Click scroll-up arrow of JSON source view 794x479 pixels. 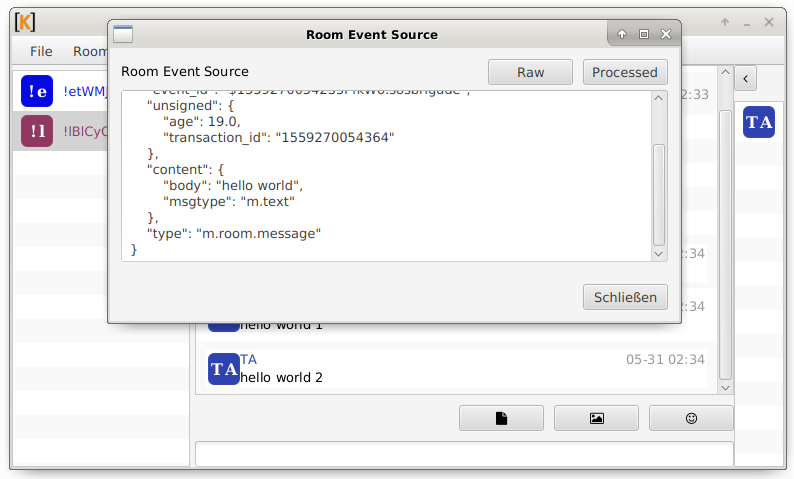click(658, 97)
